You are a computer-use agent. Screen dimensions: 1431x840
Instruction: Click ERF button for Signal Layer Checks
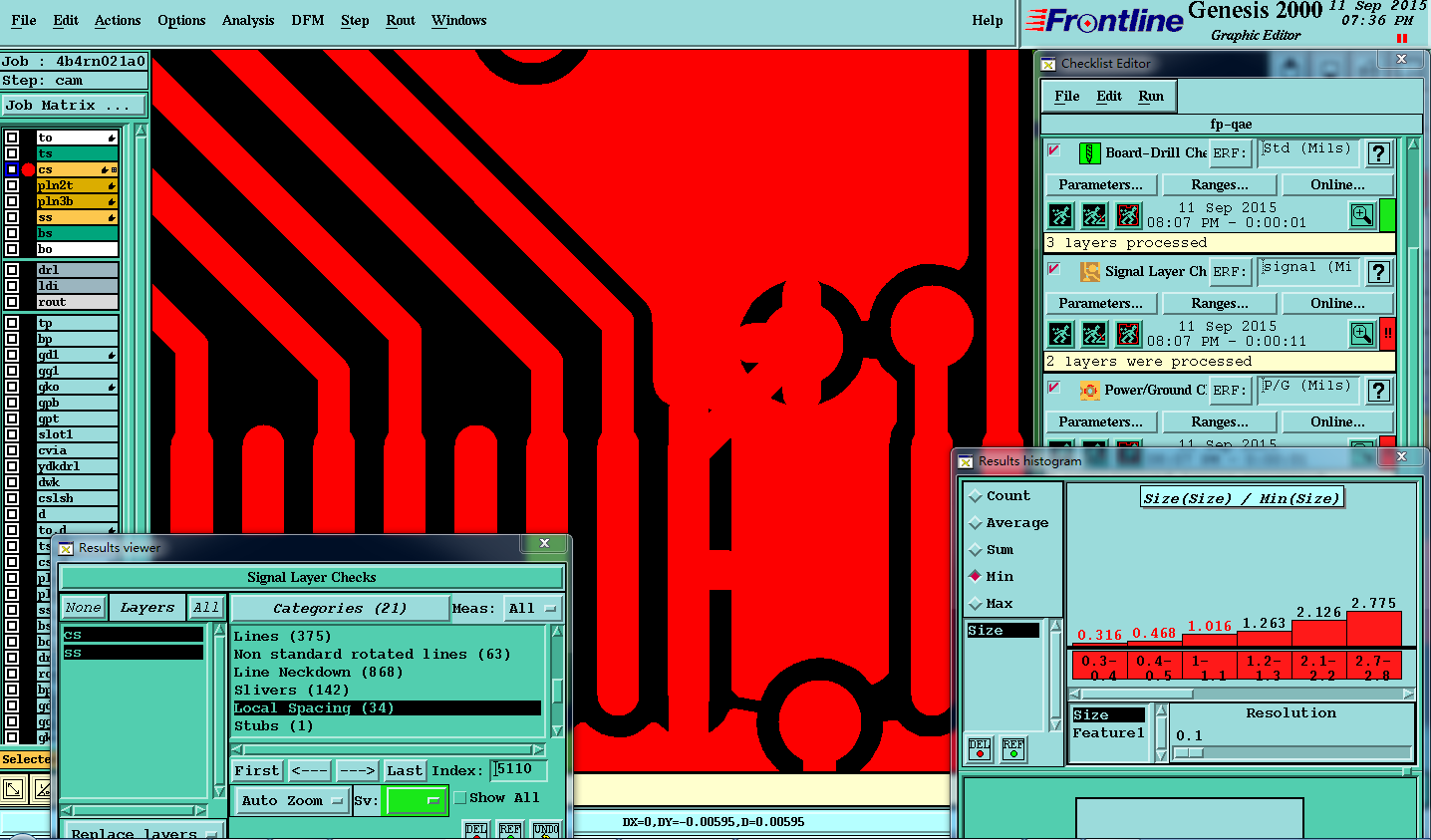[x=1230, y=271]
